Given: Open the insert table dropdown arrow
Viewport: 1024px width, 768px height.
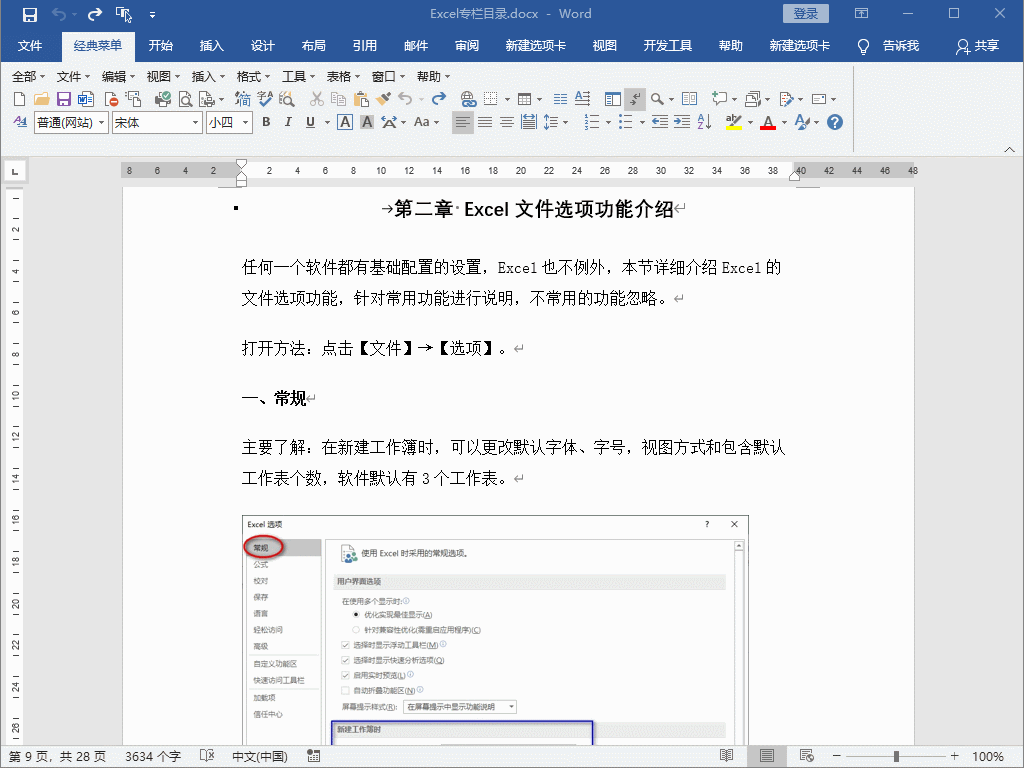Looking at the screenshot, I should 539,99.
